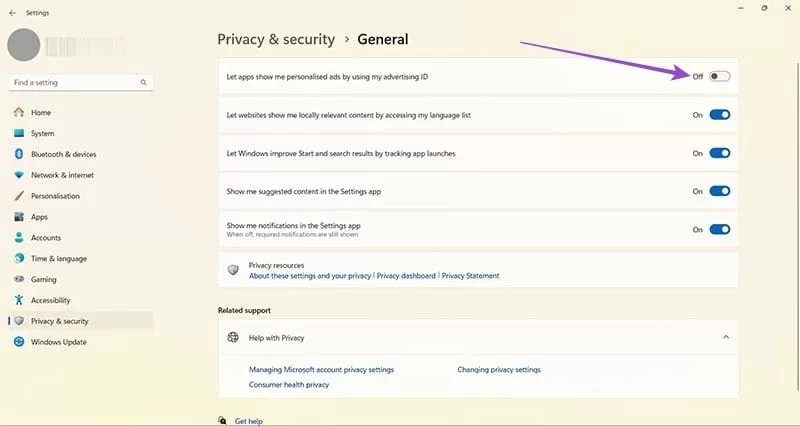Open the Bluetooth & devices icon
Image resolution: width=800 pixels, height=426 pixels.
pyautogui.click(x=19, y=154)
